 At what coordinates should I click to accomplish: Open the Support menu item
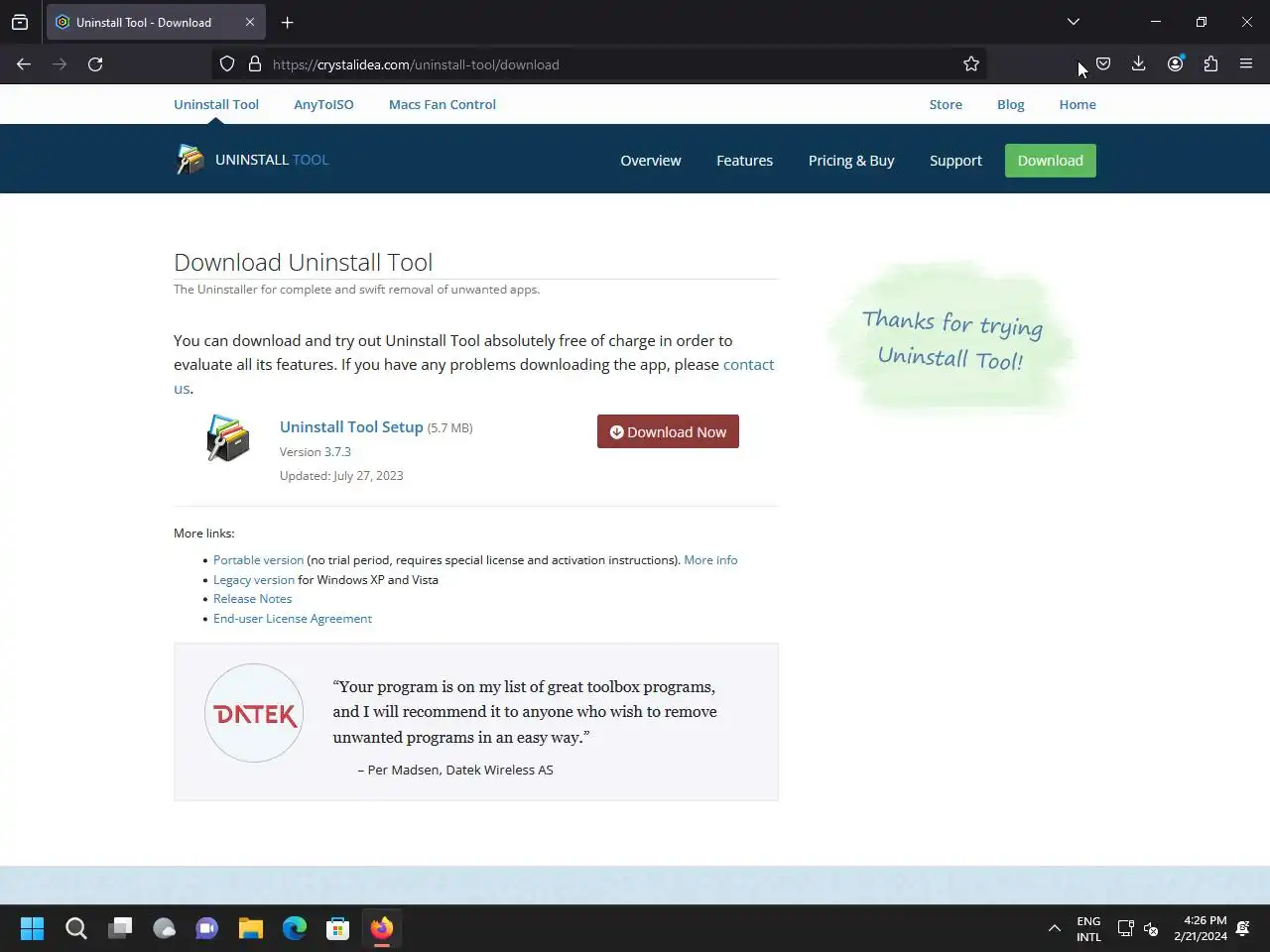955,161
